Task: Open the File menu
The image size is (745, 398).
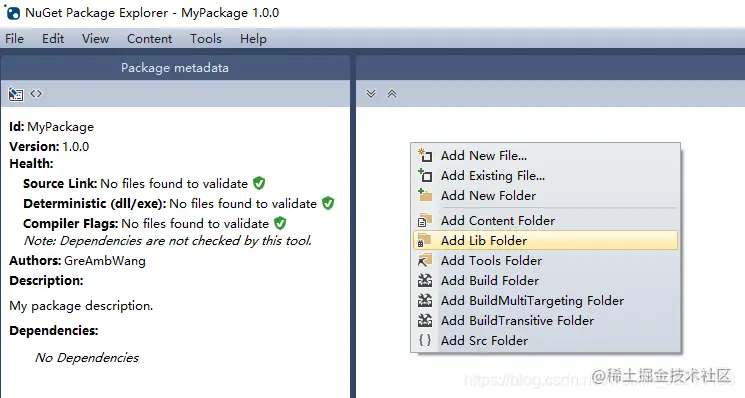Action: point(14,38)
